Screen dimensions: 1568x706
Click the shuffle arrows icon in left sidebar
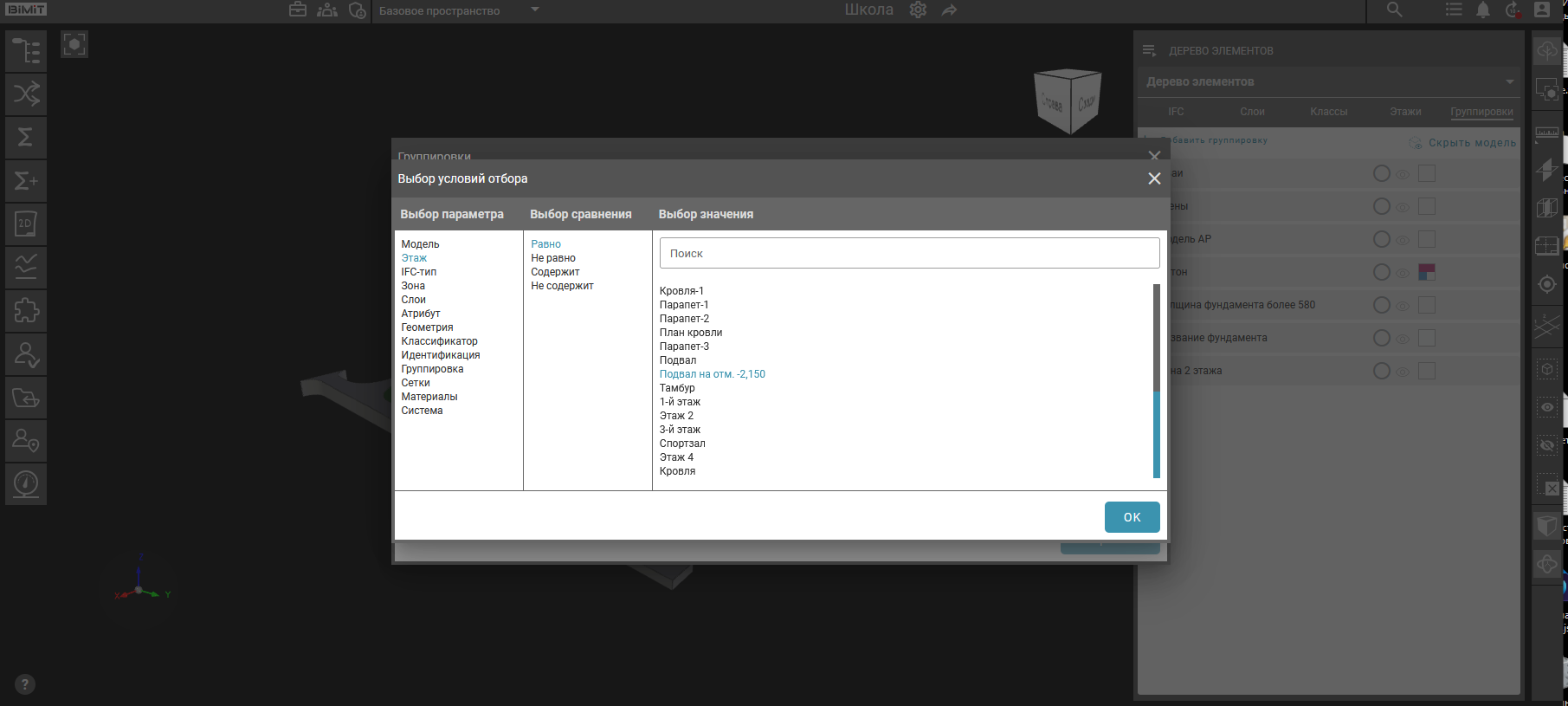click(26, 94)
